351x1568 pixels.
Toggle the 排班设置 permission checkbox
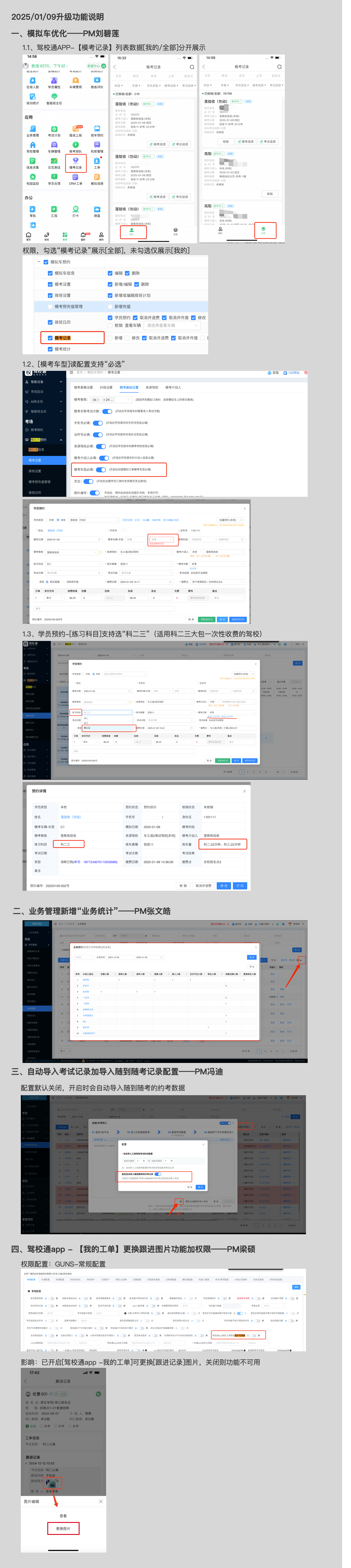[50, 295]
